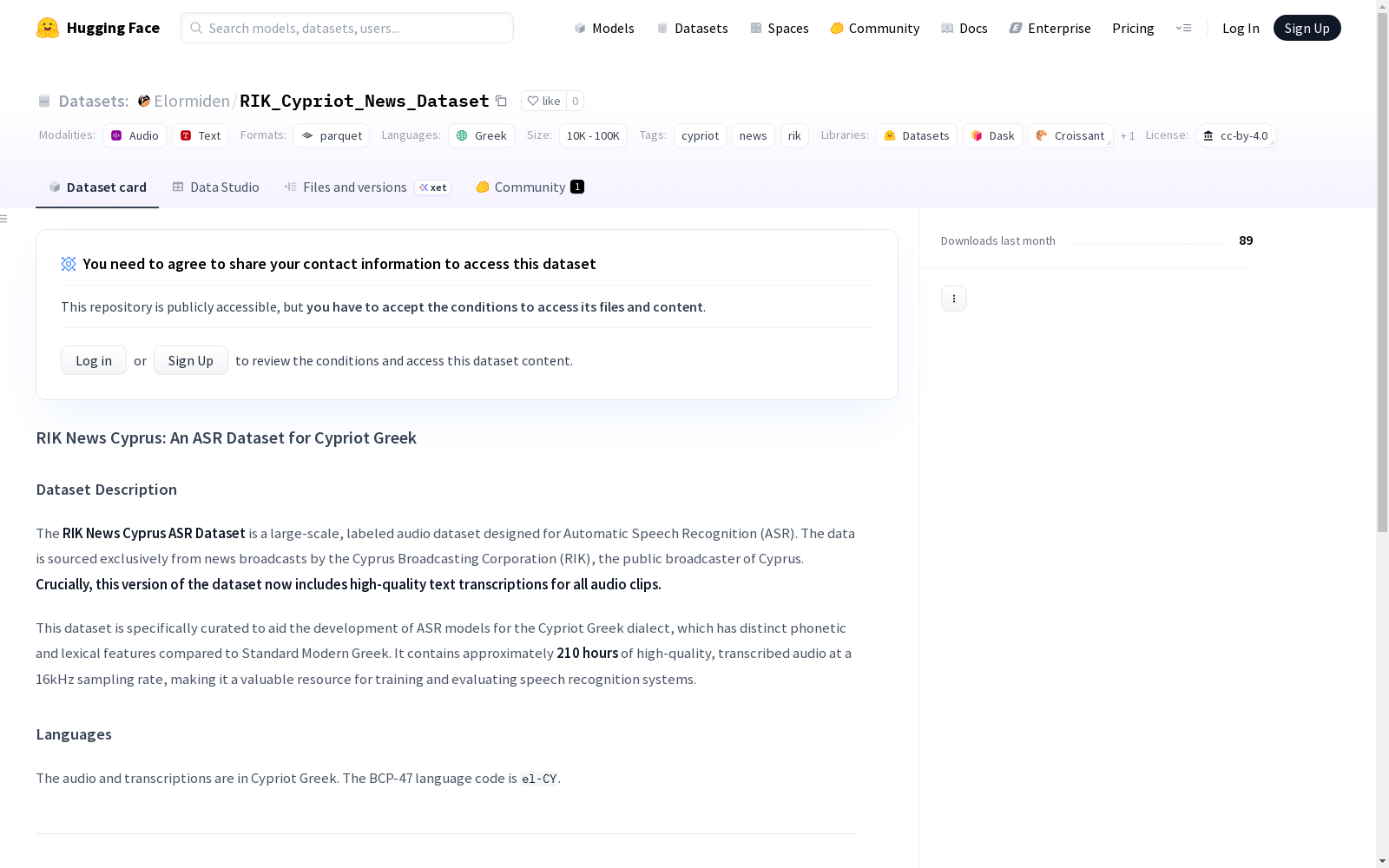Click the cc-by-4.0 license tag
The image size is (1389, 868).
[x=1235, y=135]
